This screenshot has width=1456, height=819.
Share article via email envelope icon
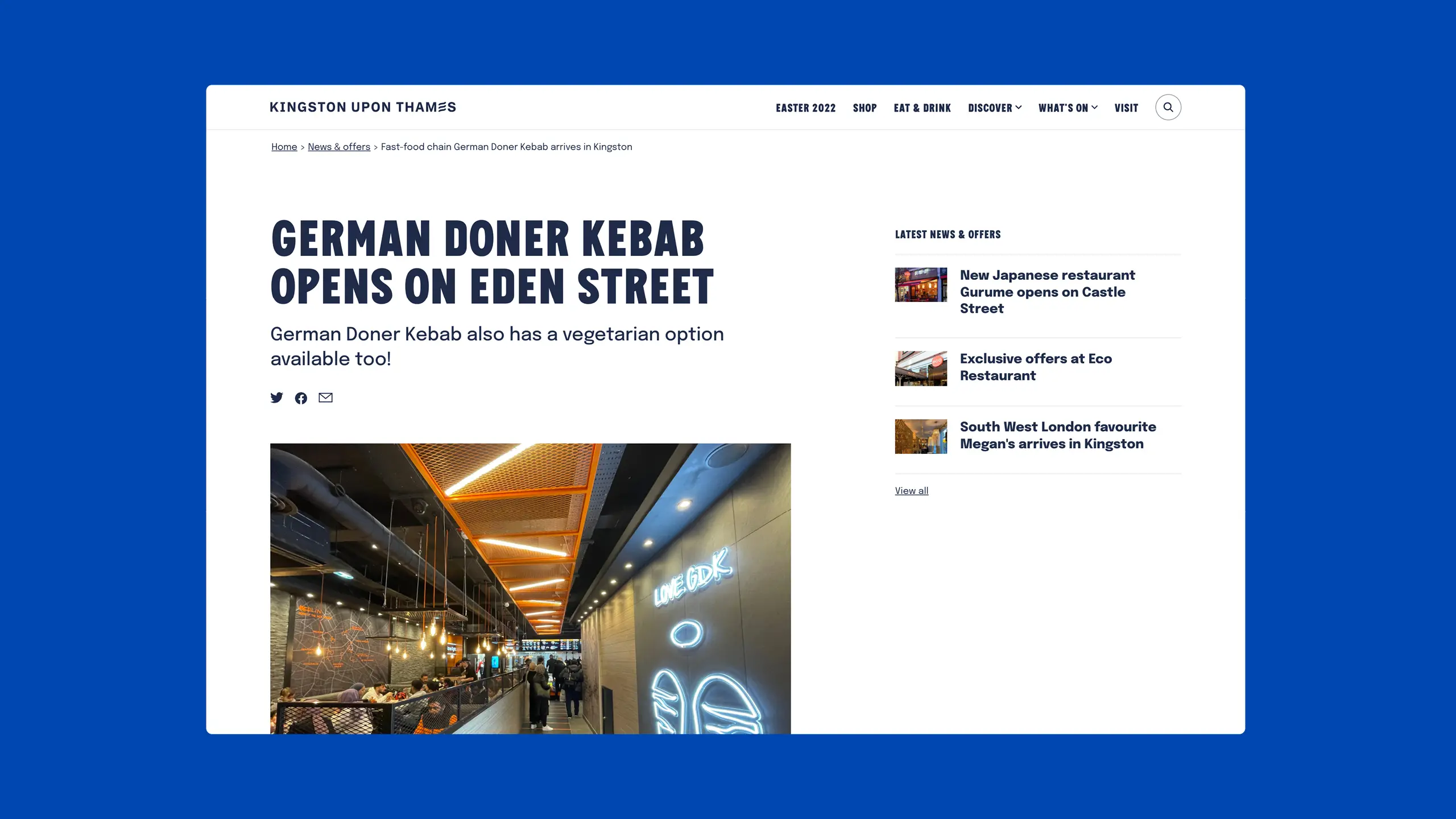(x=325, y=398)
